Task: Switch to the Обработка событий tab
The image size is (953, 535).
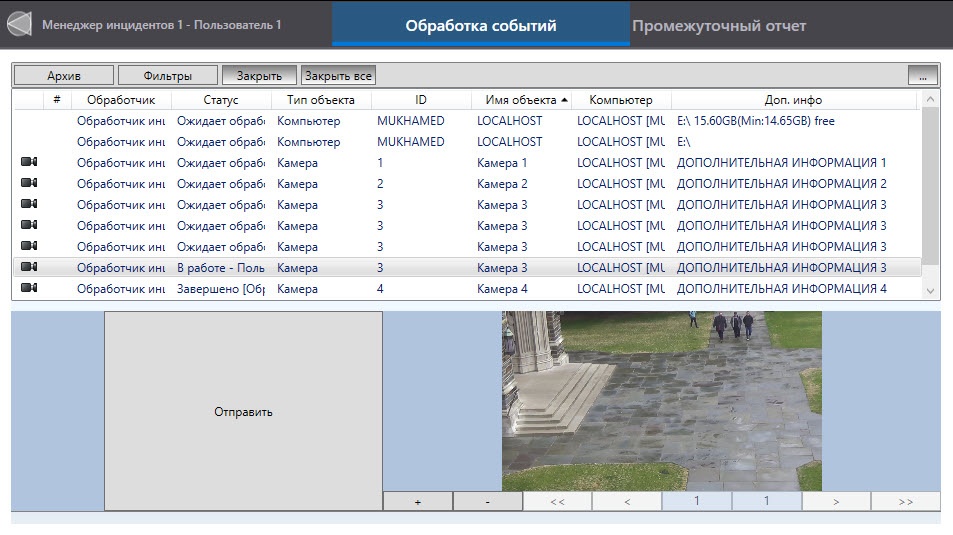Action: [481, 25]
